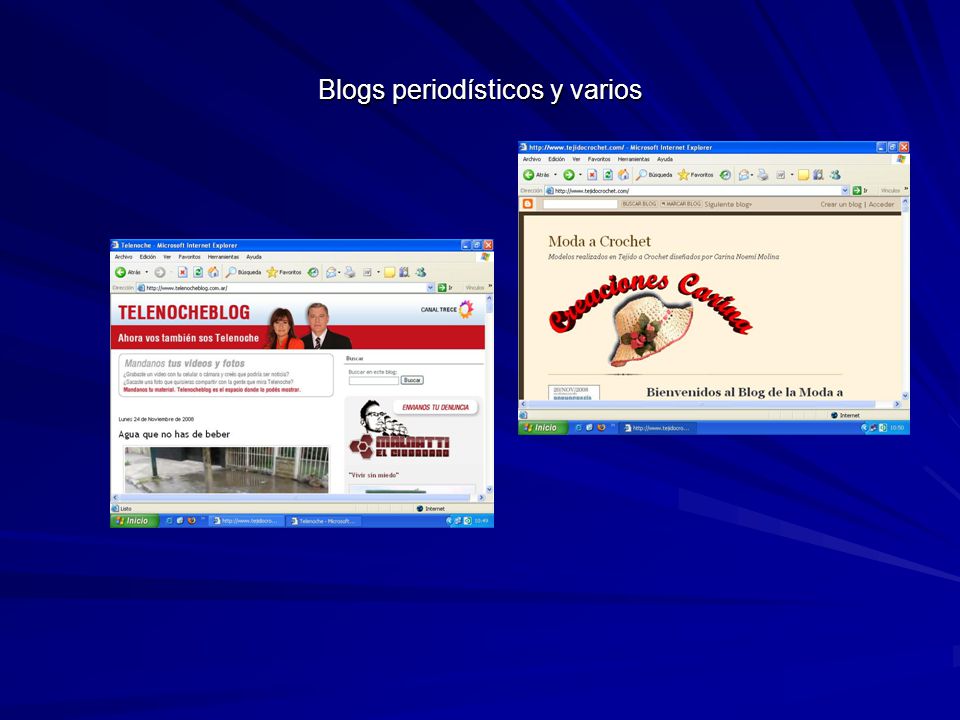Click the Ir go button in Telenoche window

(445, 288)
